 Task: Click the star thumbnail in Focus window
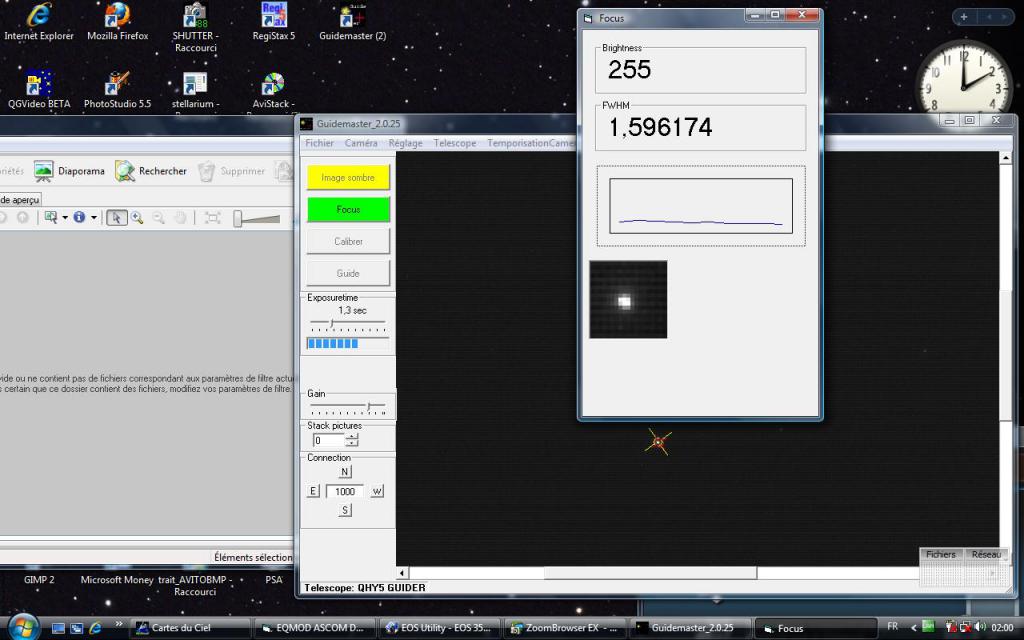pyautogui.click(x=628, y=300)
